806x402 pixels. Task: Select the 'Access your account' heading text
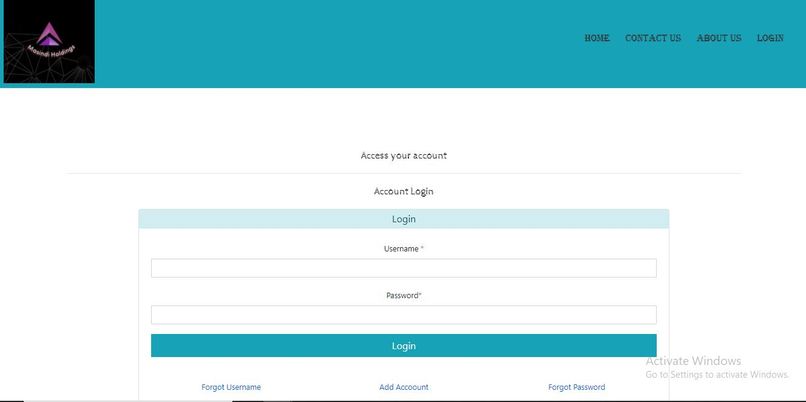pyautogui.click(x=404, y=155)
